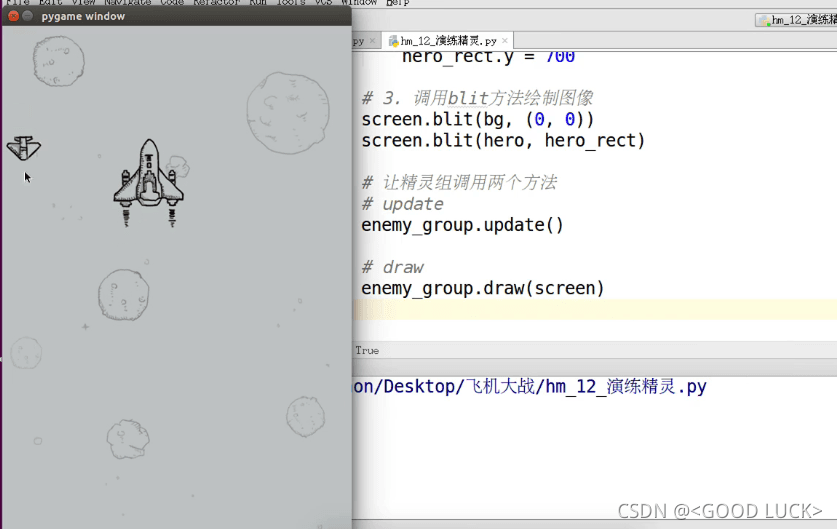Click the enemy_group.draw(screen) code line
The height and width of the screenshot is (529, 837).
[x=483, y=289]
